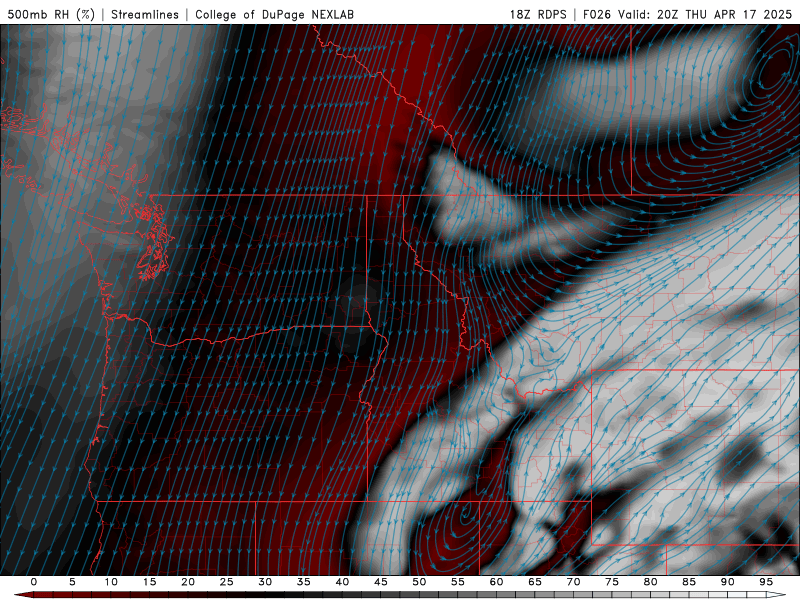Click the colorbar label "20"
The image size is (800, 600).
[x=188, y=582]
